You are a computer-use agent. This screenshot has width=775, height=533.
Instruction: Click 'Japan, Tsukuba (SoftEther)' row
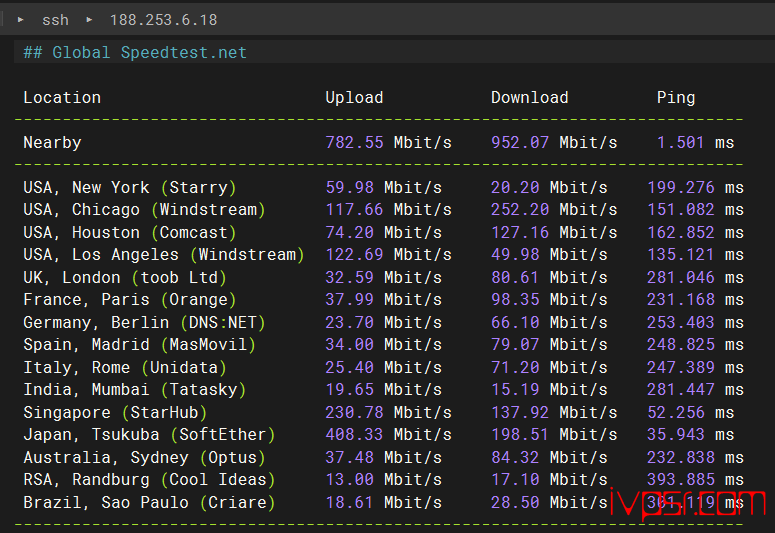pyautogui.click(x=149, y=435)
